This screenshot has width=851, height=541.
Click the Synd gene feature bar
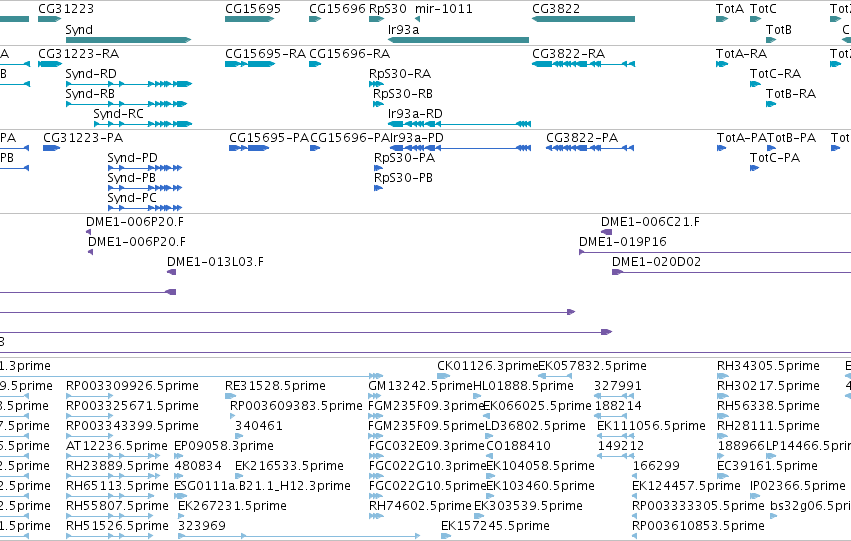click(x=128, y=40)
